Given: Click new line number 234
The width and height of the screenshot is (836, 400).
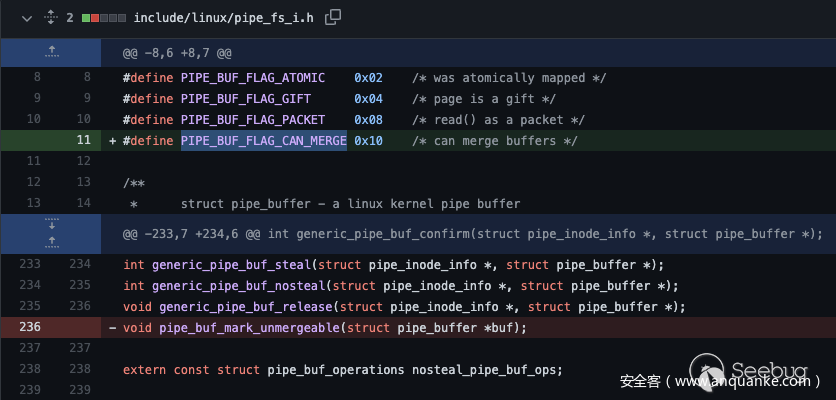Looking at the screenshot, I should [x=83, y=265].
